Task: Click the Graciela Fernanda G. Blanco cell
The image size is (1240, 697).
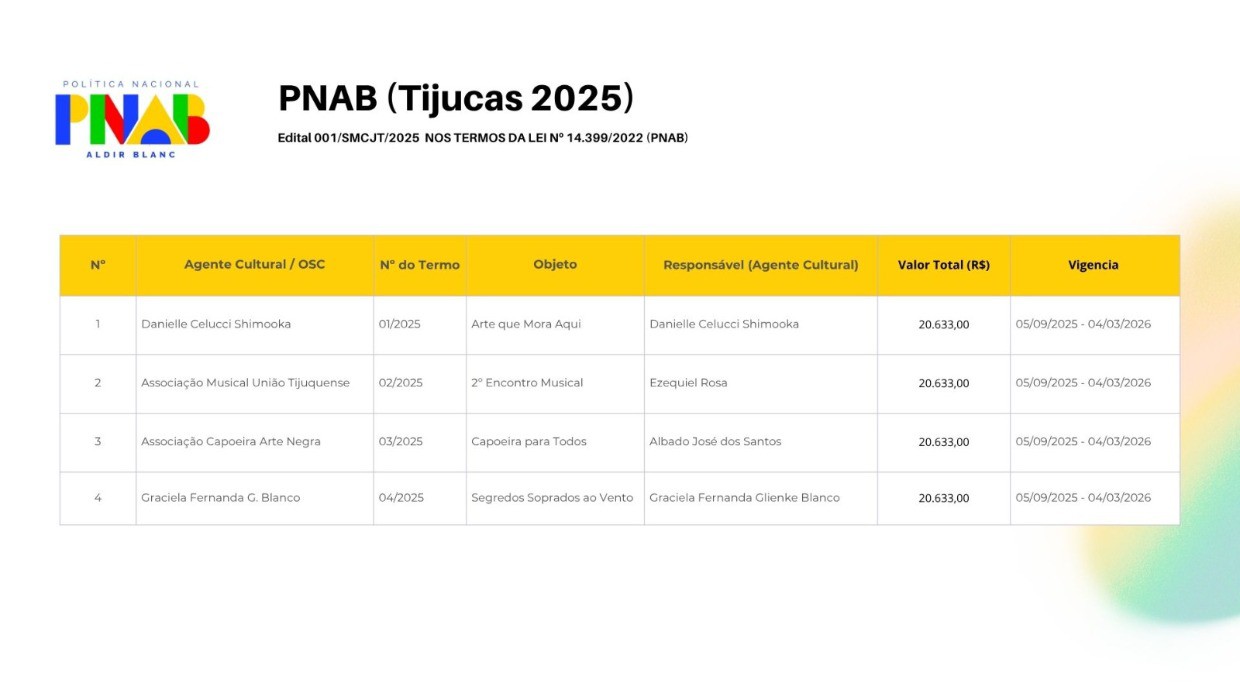Action: point(220,498)
